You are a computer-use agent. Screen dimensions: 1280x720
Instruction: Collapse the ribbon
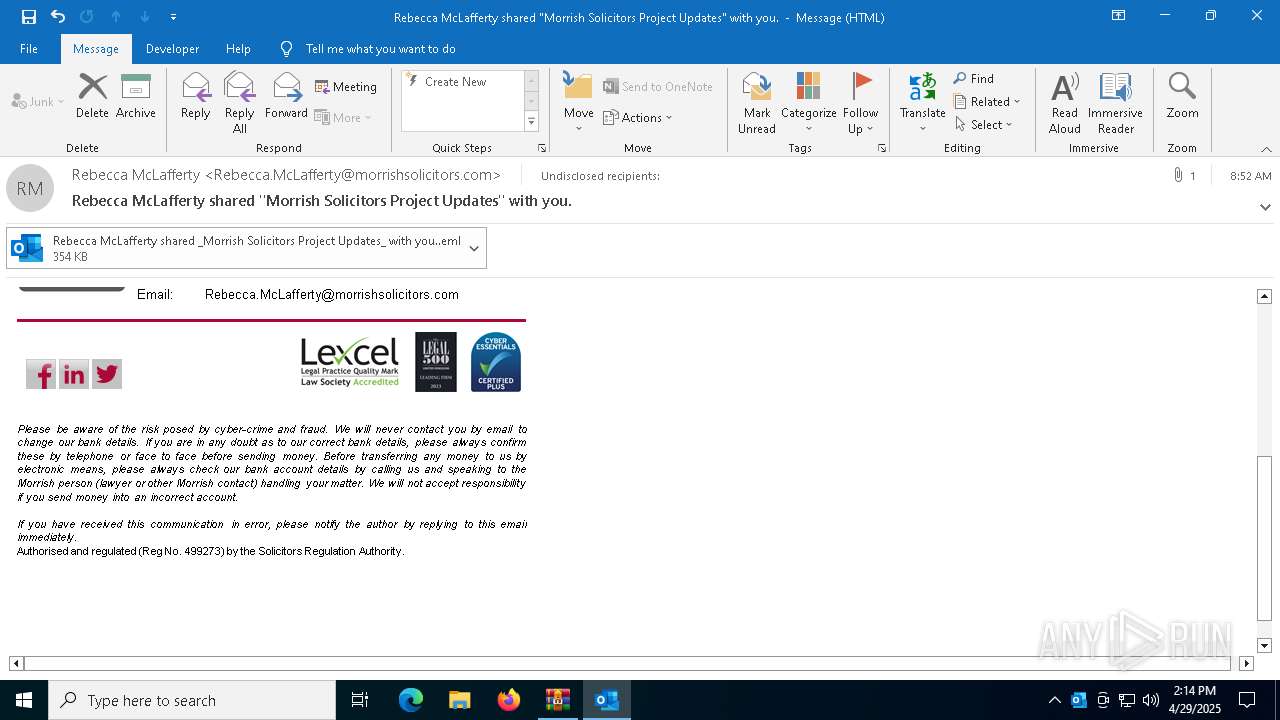(x=1266, y=149)
